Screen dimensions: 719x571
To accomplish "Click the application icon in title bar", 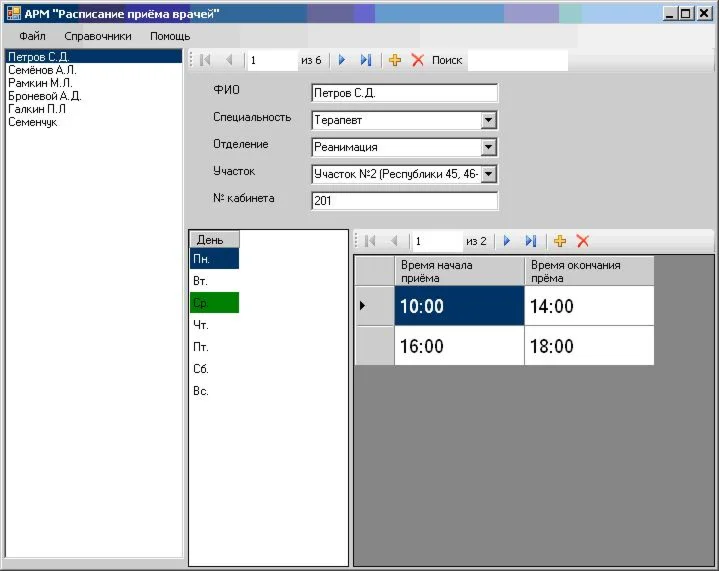I will tap(14, 13).
